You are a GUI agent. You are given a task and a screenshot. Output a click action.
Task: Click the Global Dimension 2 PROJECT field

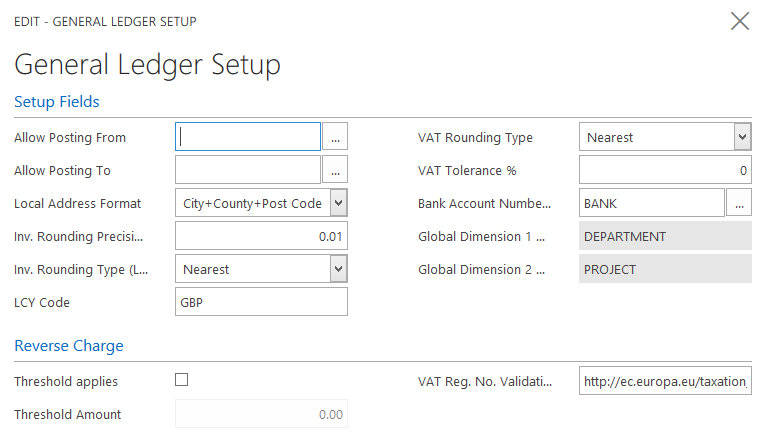tap(665, 269)
